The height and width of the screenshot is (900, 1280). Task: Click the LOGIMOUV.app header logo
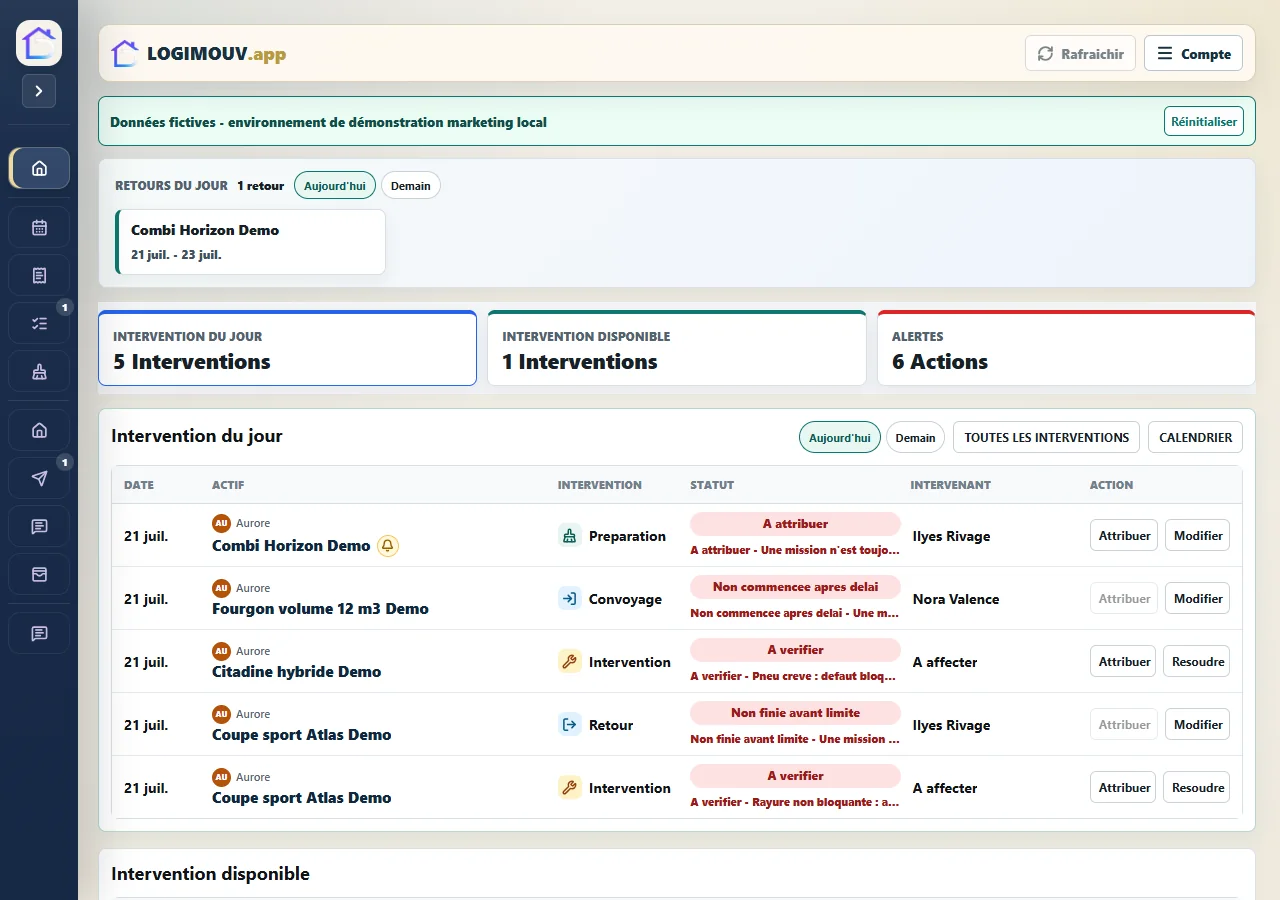click(198, 54)
